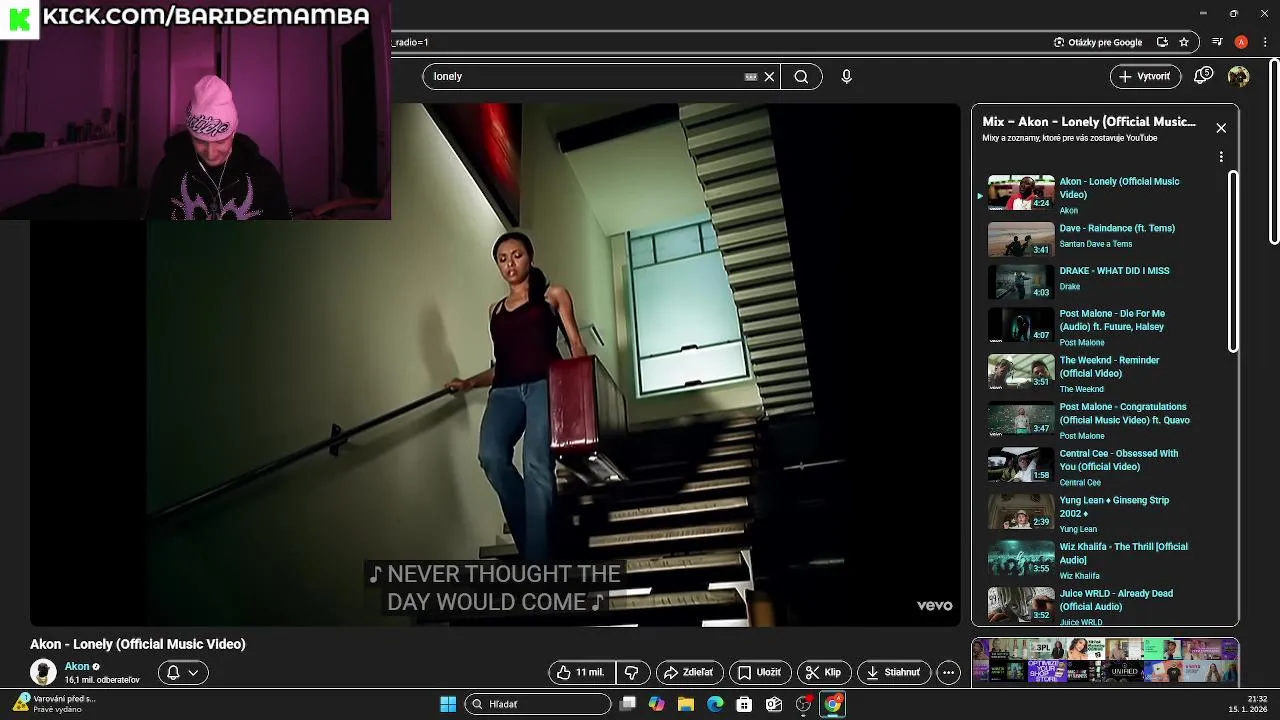Open Microsoft Store from the taskbar
Viewport: 1280px width, 720px height.
point(744,704)
